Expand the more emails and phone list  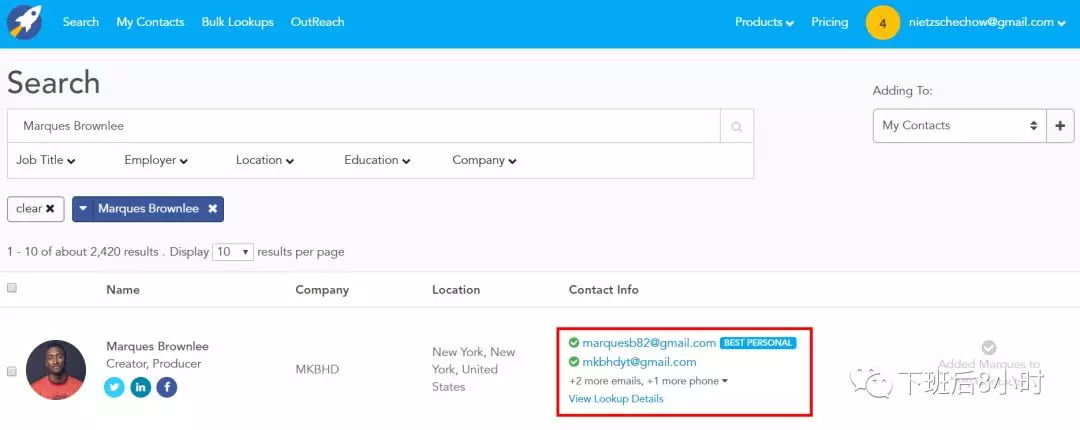648,381
